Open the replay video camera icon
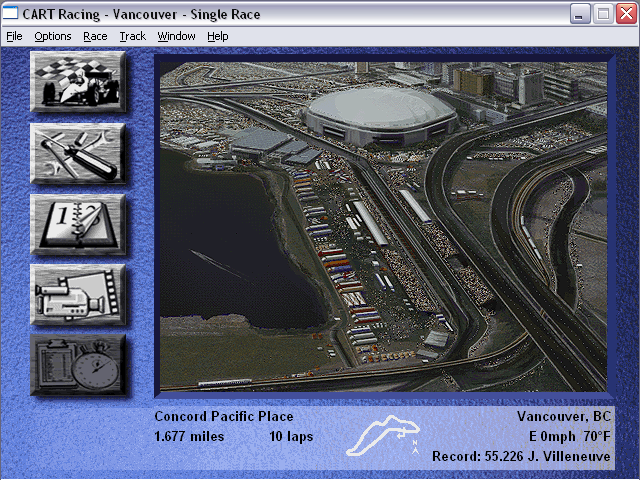Screen dimensions: 640x480 click(x=78, y=294)
